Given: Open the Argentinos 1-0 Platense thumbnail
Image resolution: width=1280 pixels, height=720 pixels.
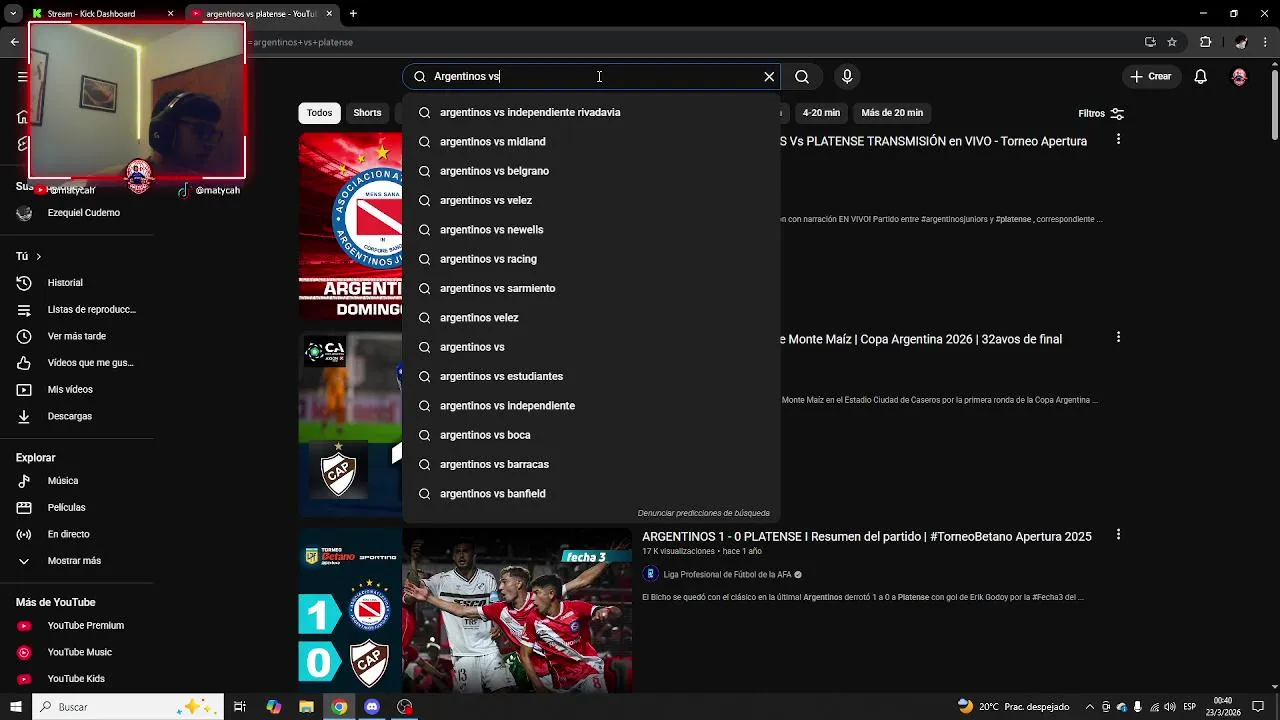Looking at the screenshot, I should [465, 610].
